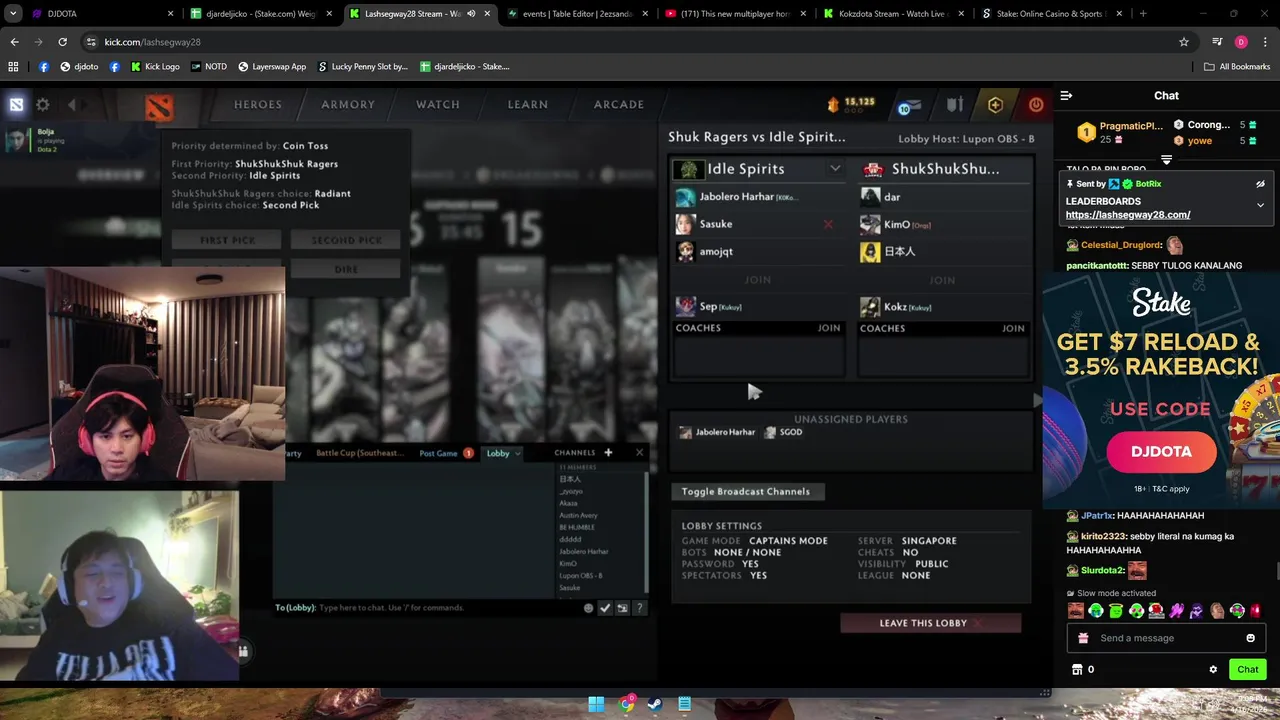Bookmark this page star icon
The width and height of the screenshot is (1280, 720).
click(x=1184, y=42)
